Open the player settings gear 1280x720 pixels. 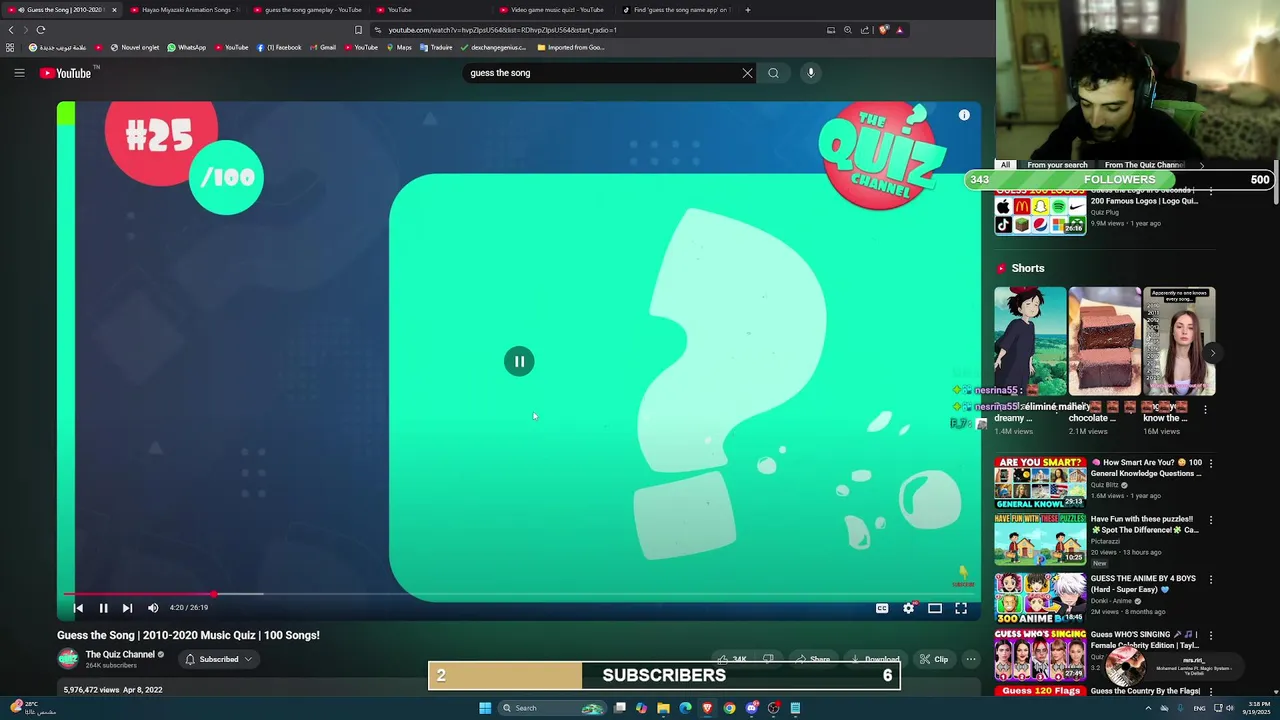click(908, 608)
